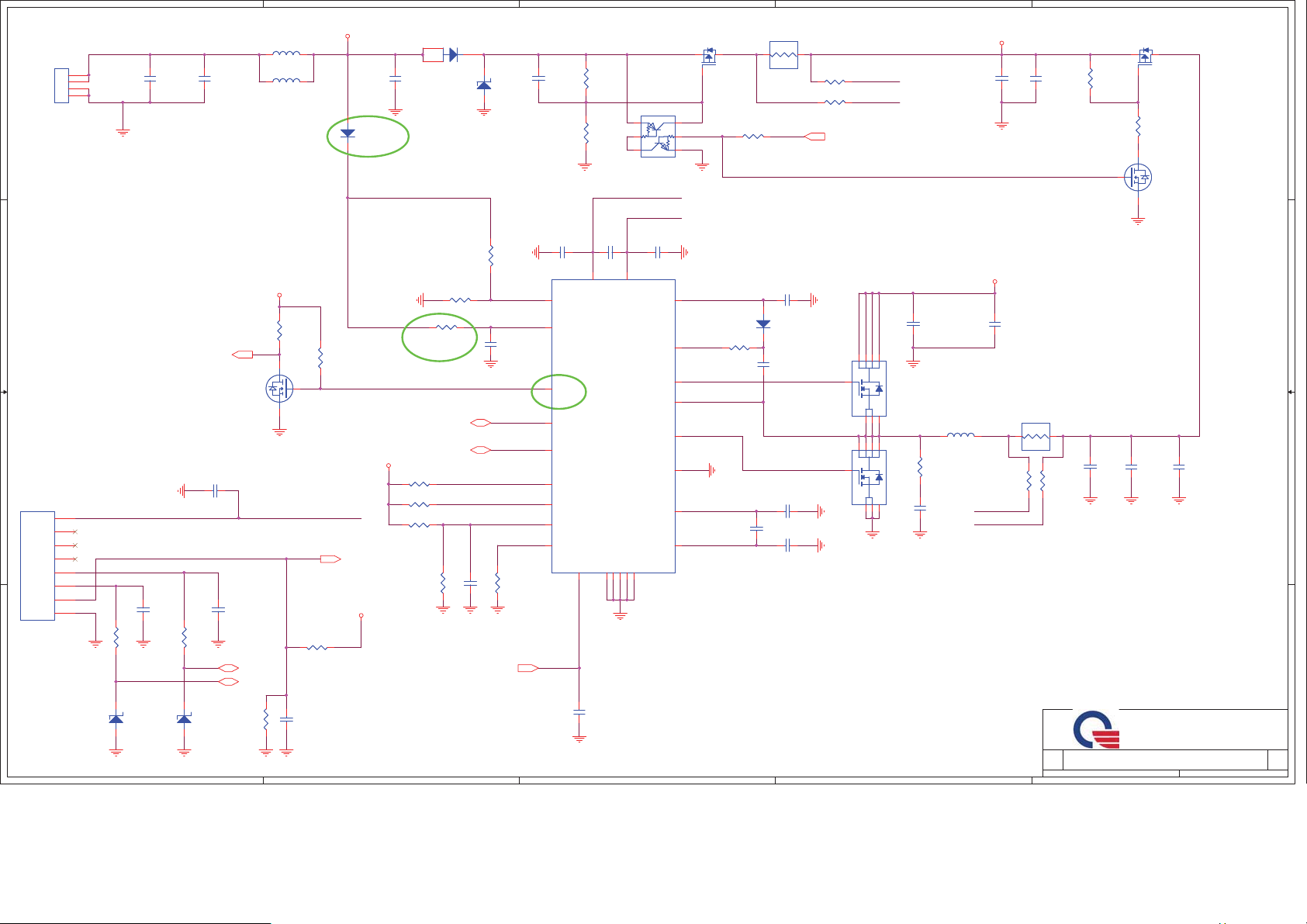
Task: Click the boxed sense resistor after output inductor
Action: point(1036,437)
